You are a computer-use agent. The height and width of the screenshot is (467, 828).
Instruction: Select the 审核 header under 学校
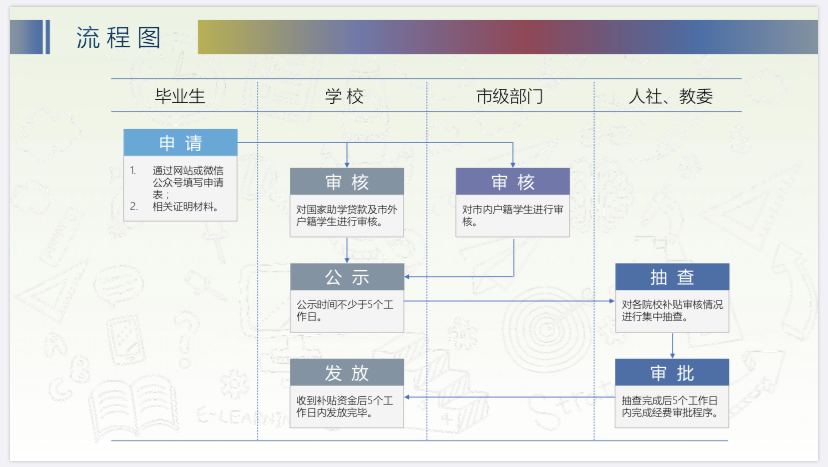[347, 182]
